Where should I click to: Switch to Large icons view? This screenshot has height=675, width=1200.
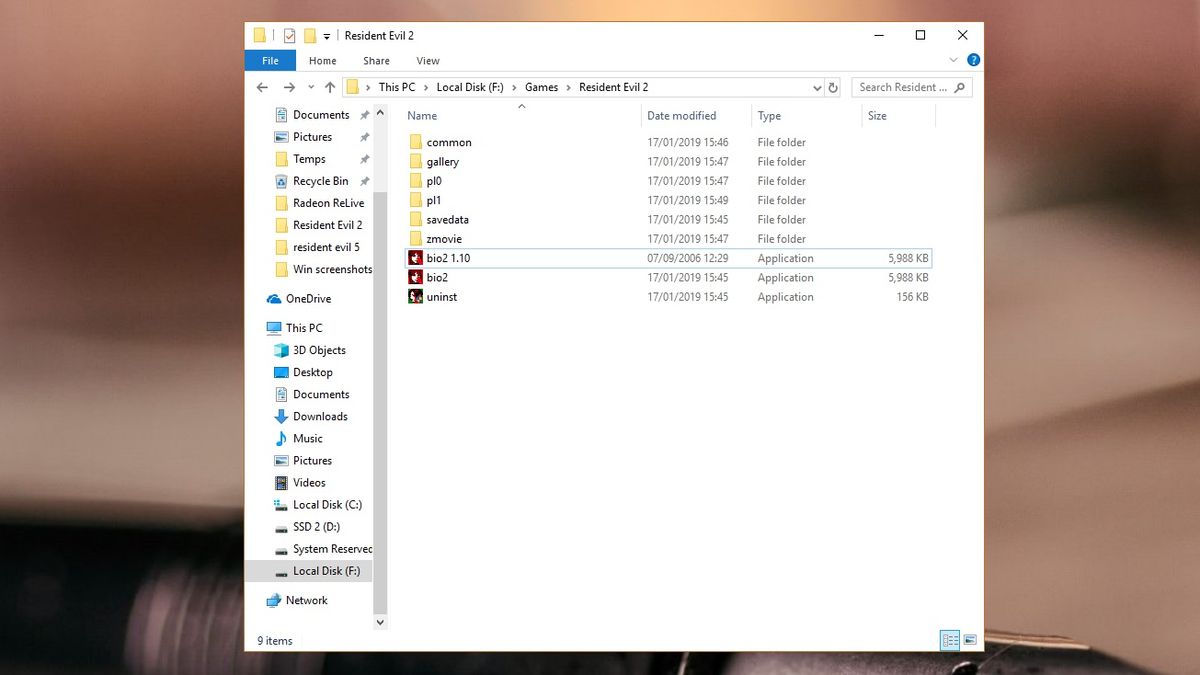[969, 640]
